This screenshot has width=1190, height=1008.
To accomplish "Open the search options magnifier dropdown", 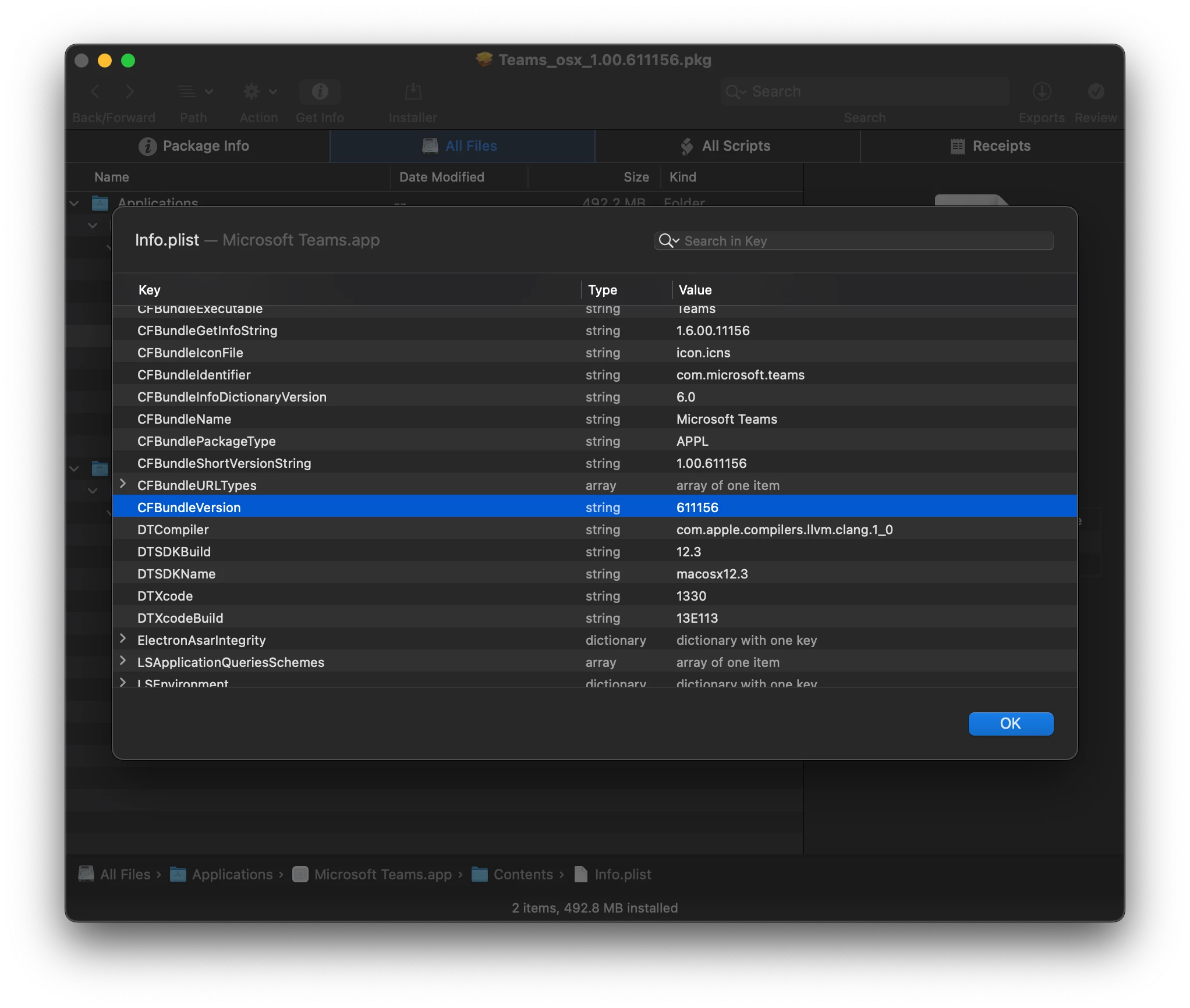I will [x=669, y=241].
